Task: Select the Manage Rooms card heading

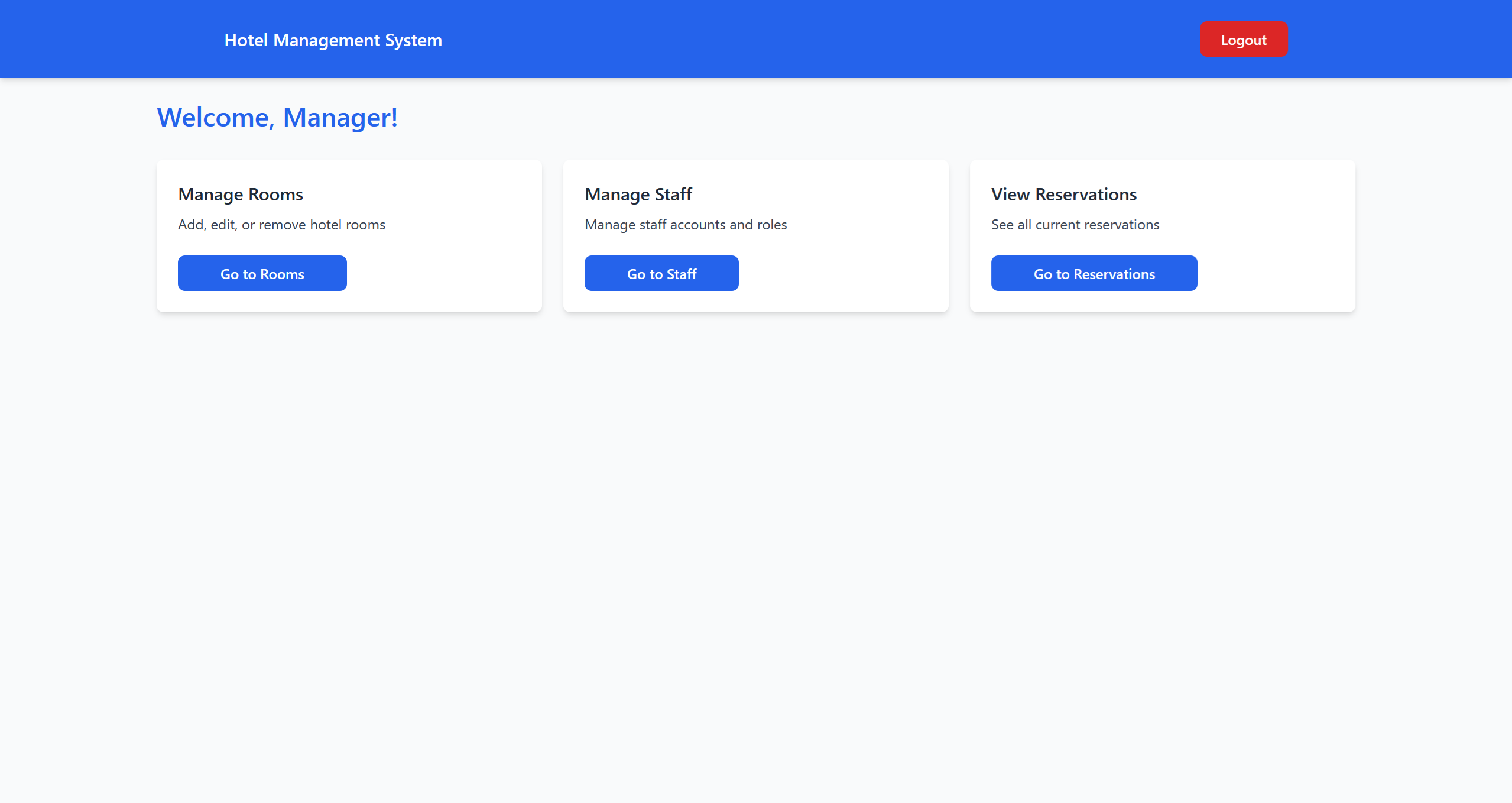Action: [240, 195]
